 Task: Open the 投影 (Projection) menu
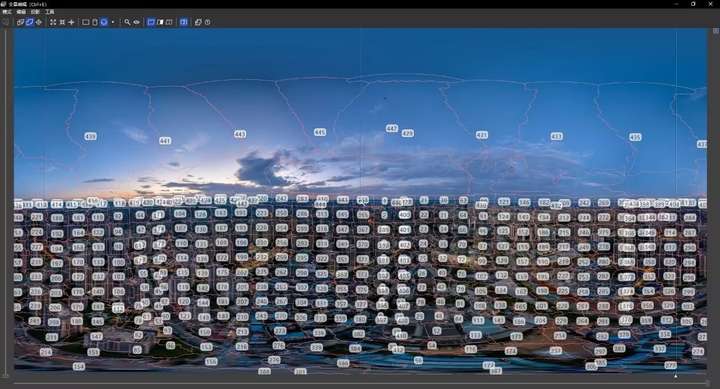[35, 11]
